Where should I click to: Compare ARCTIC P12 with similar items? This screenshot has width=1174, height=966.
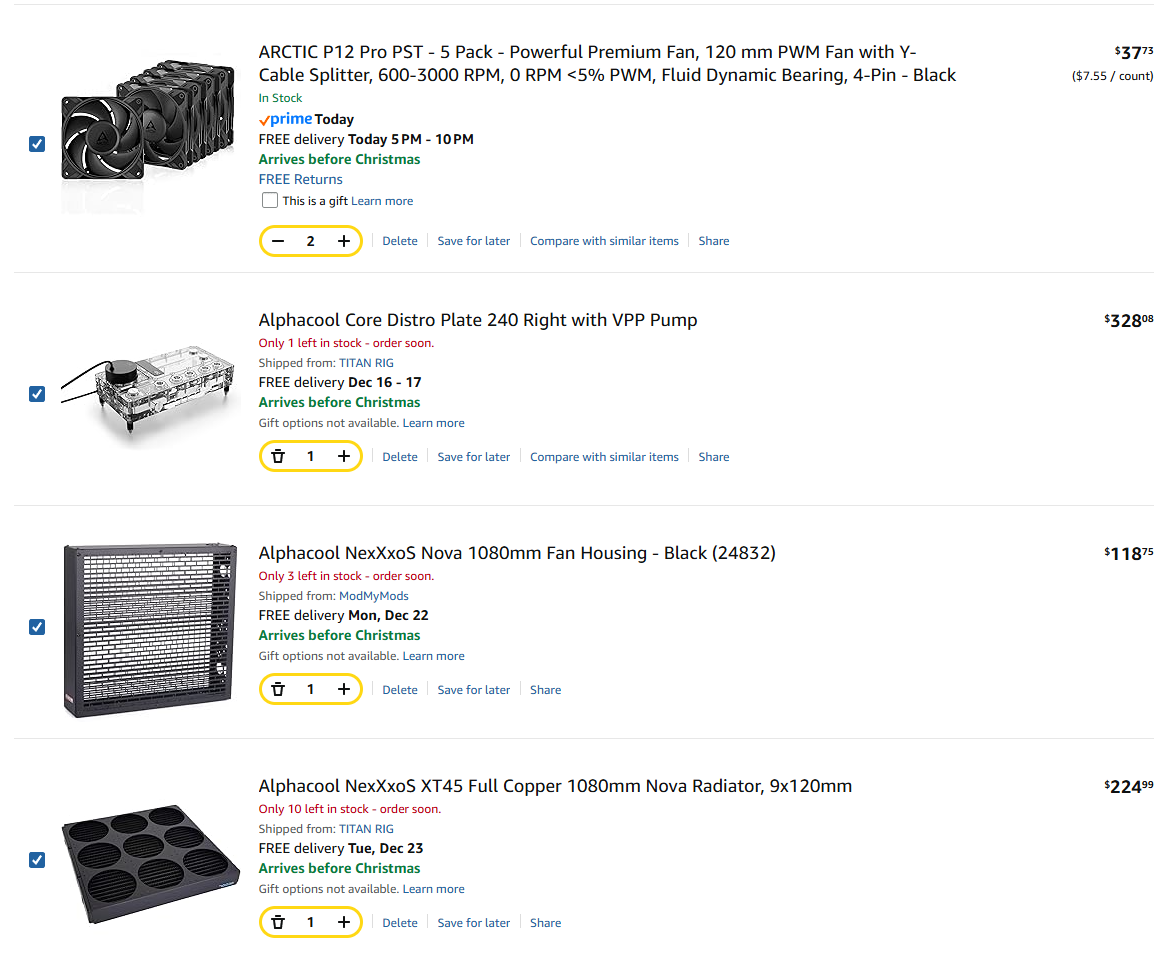(604, 241)
